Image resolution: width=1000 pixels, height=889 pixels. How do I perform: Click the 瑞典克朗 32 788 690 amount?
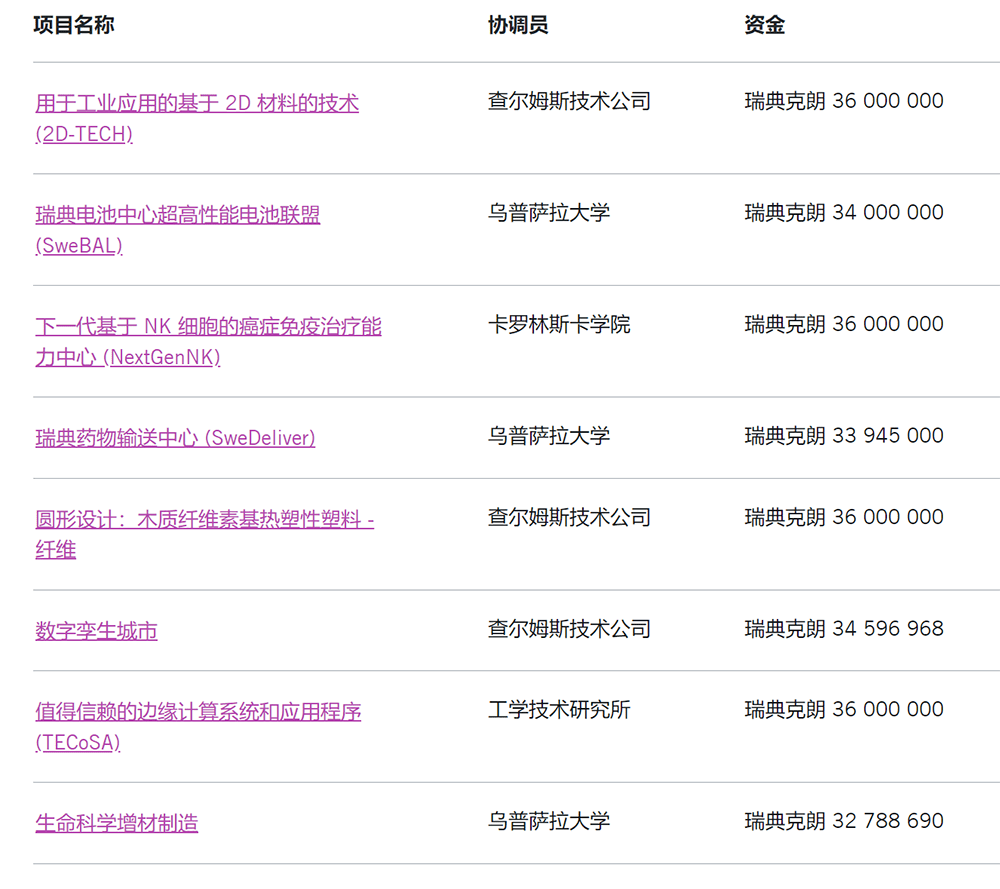[844, 821]
